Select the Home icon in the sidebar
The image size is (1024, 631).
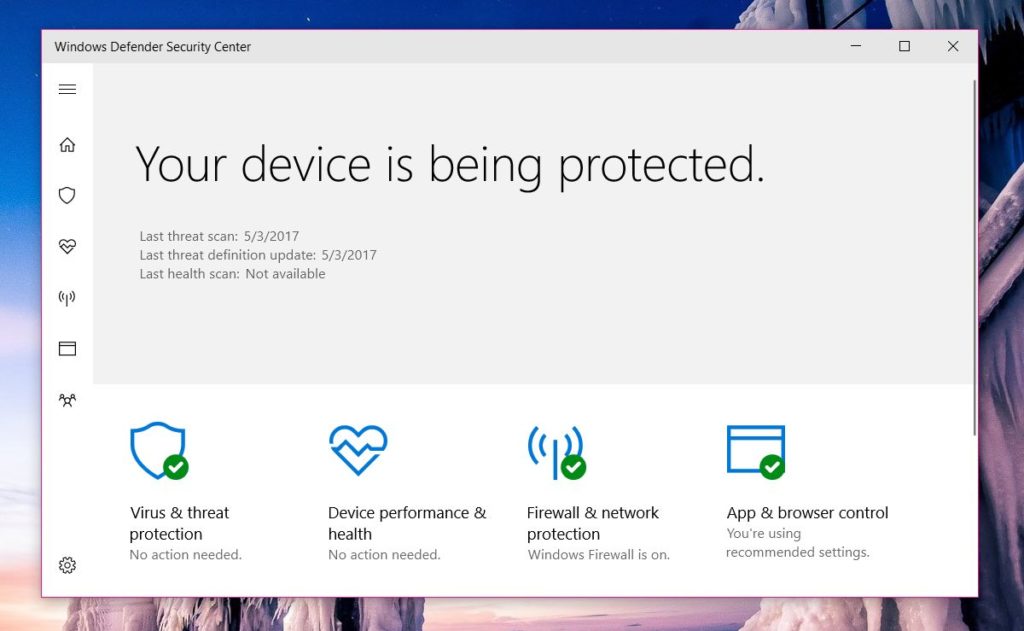click(67, 144)
